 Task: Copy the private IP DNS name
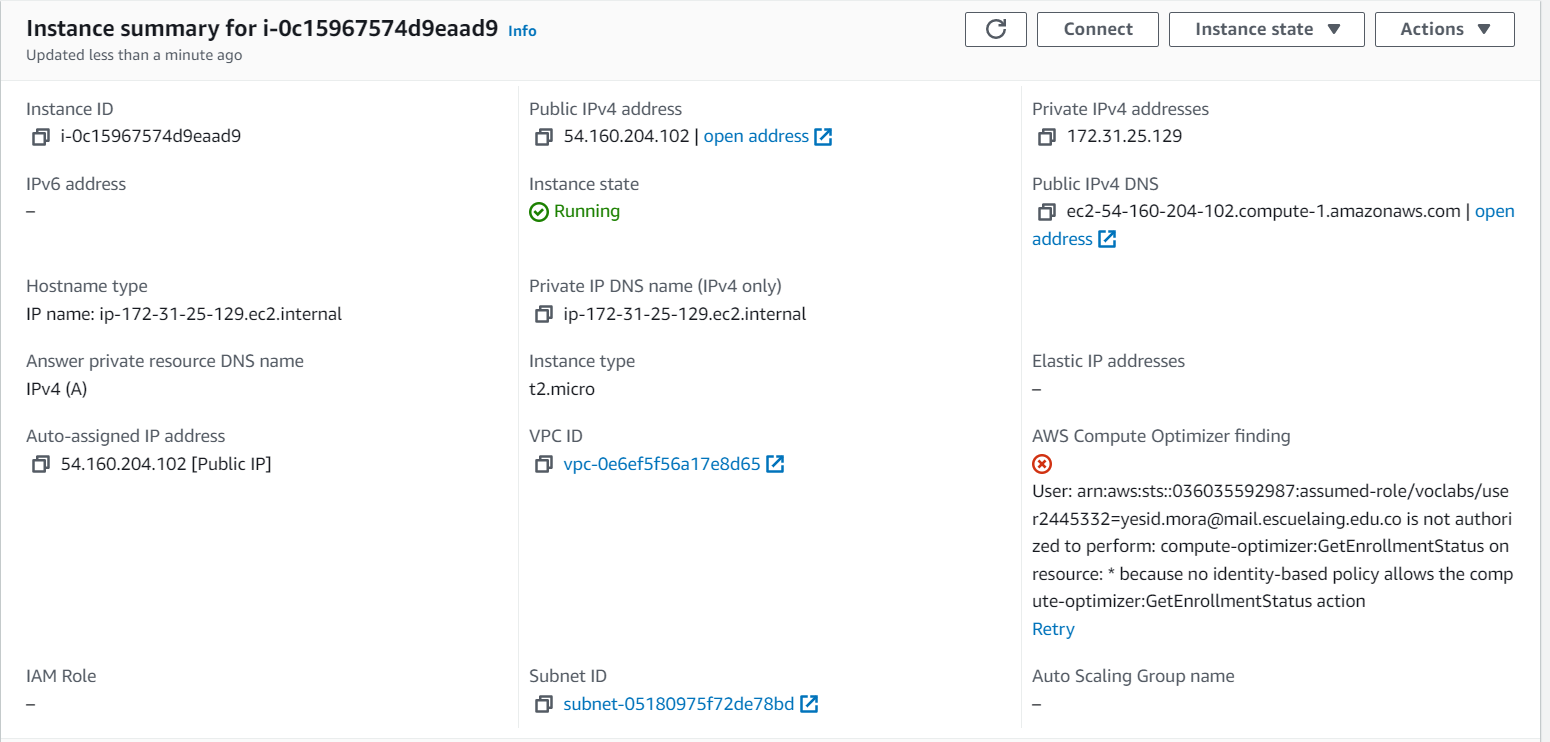pyautogui.click(x=543, y=313)
